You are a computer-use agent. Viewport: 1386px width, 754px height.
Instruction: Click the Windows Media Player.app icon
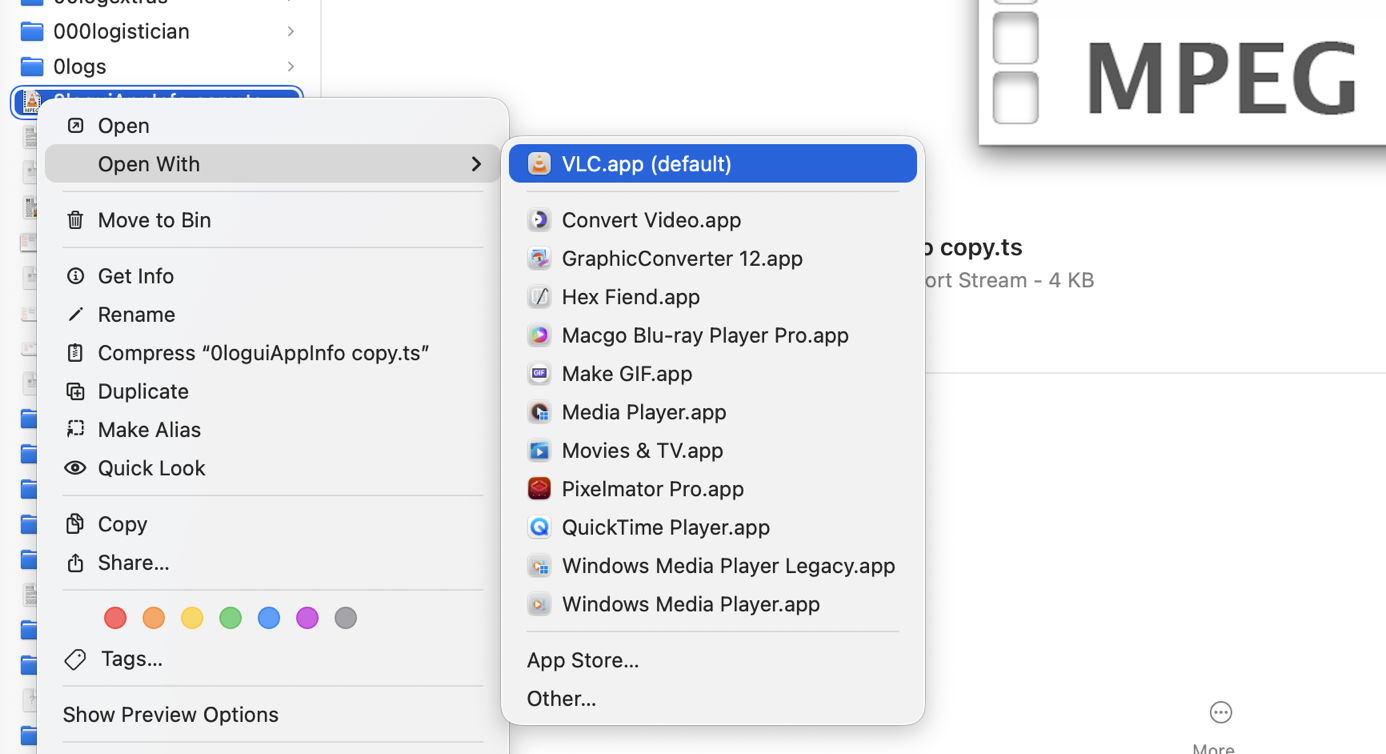point(539,604)
